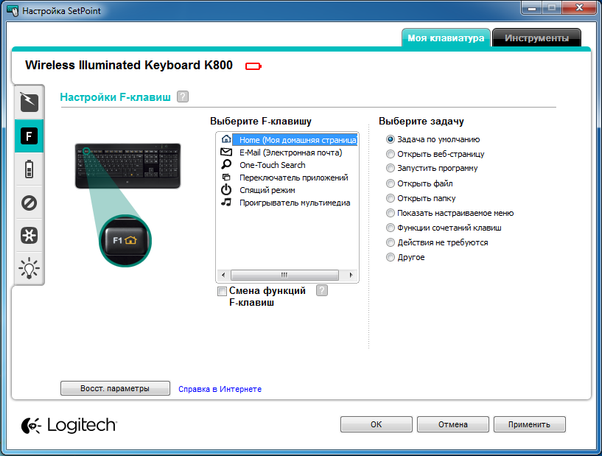Open the asterisk settings sidebar icon
602x456 pixels.
(x=29, y=235)
